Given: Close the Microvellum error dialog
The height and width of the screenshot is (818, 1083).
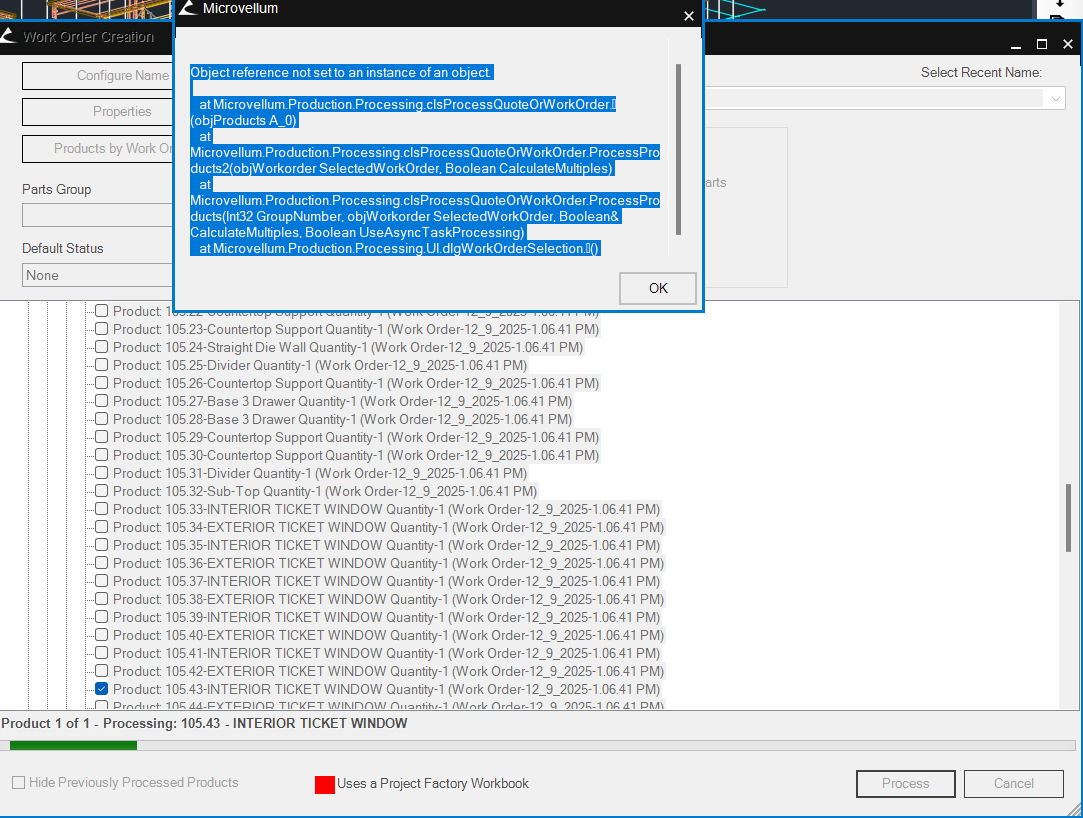Looking at the screenshot, I should pos(689,16).
